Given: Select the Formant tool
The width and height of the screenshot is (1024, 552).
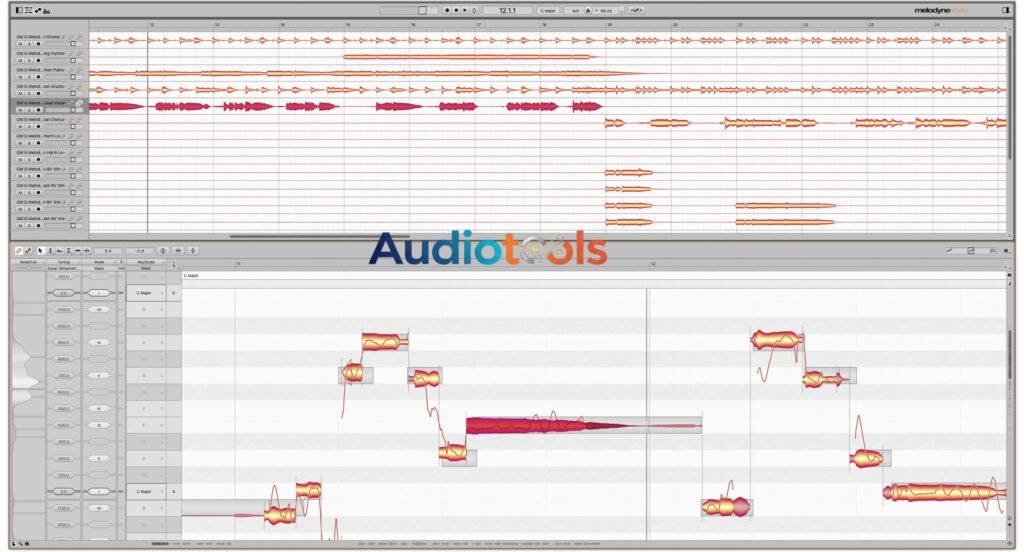Looking at the screenshot, I should (x=59, y=251).
